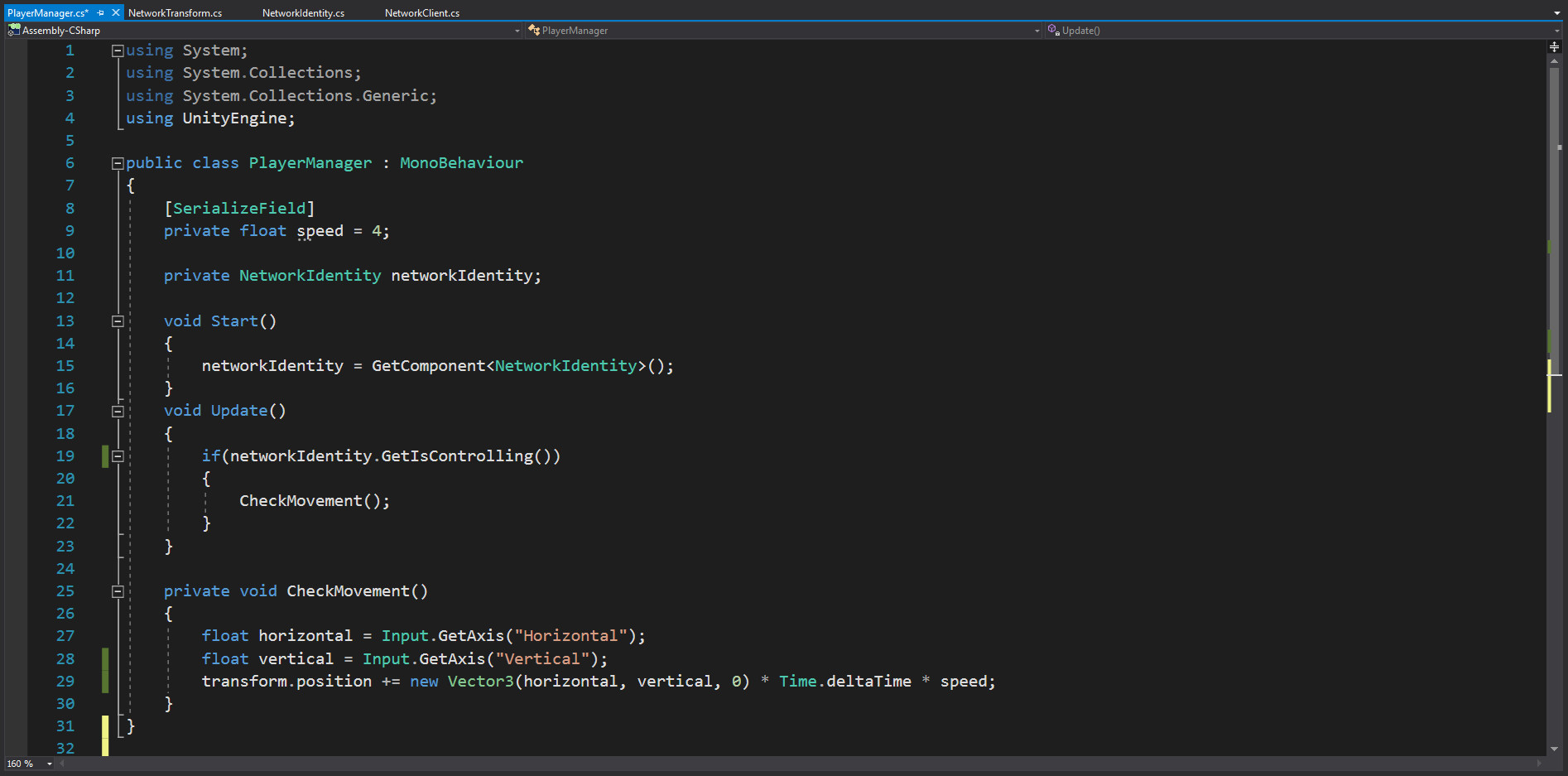Collapse the Update() method outline
Image resolution: width=1568 pixels, height=776 pixels.
click(x=118, y=412)
